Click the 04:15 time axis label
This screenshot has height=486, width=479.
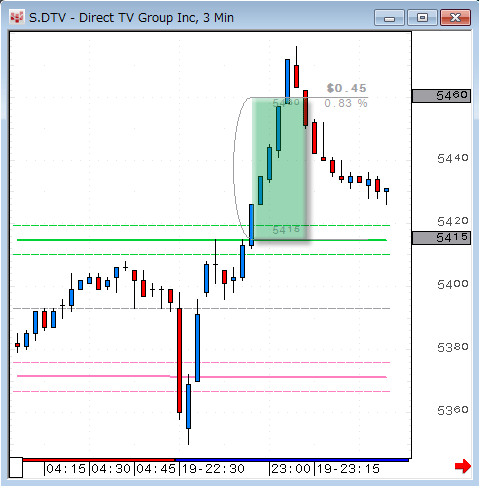(66, 469)
